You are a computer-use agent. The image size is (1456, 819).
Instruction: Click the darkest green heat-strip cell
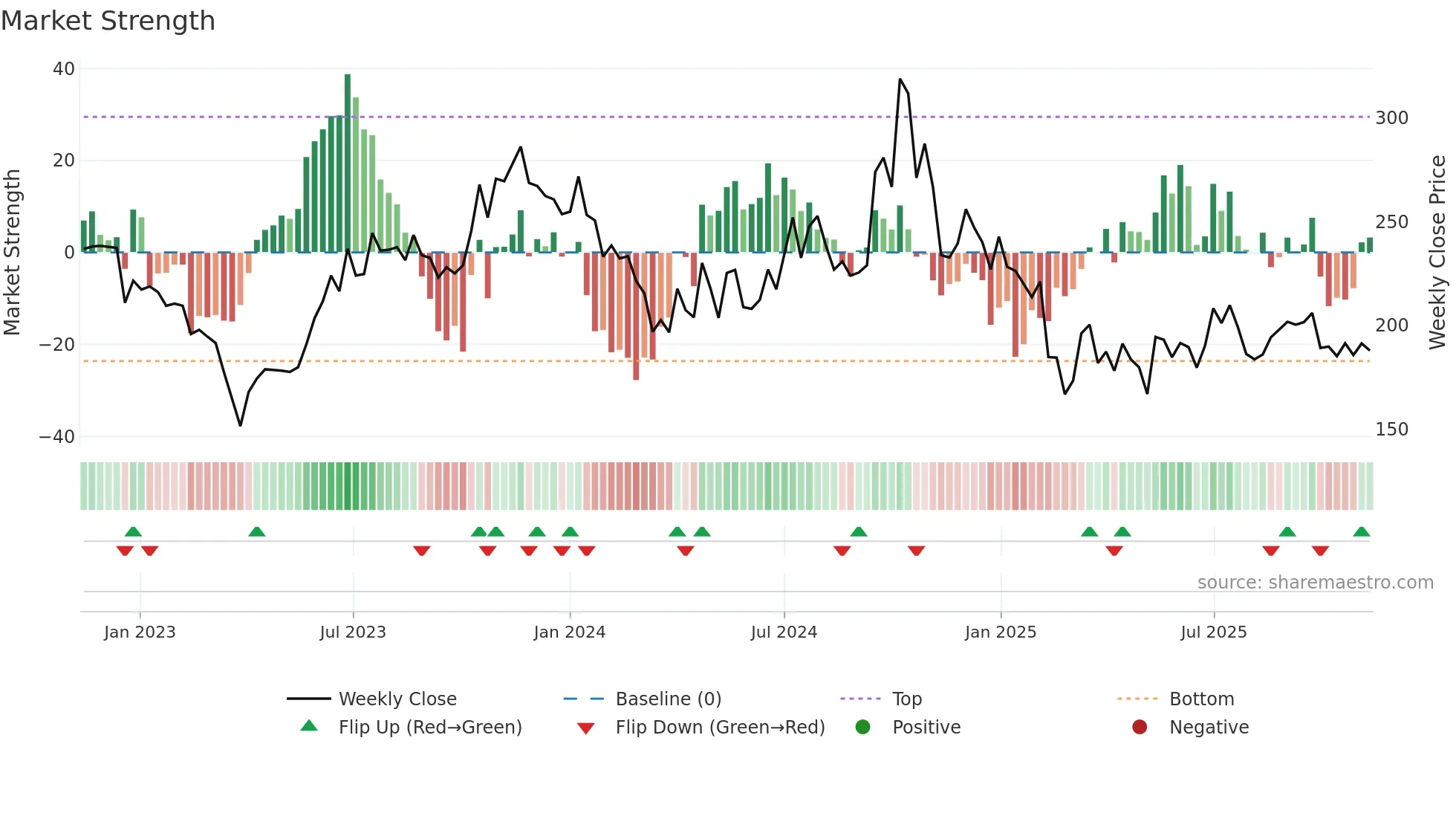coord(348,486)
